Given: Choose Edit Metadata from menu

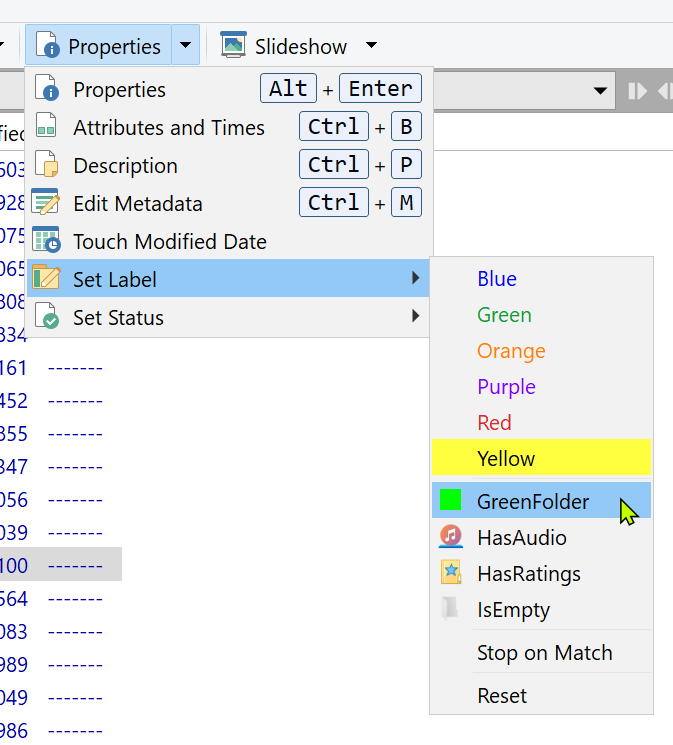Looking at the screenshot, I should [x=228, y=203].
